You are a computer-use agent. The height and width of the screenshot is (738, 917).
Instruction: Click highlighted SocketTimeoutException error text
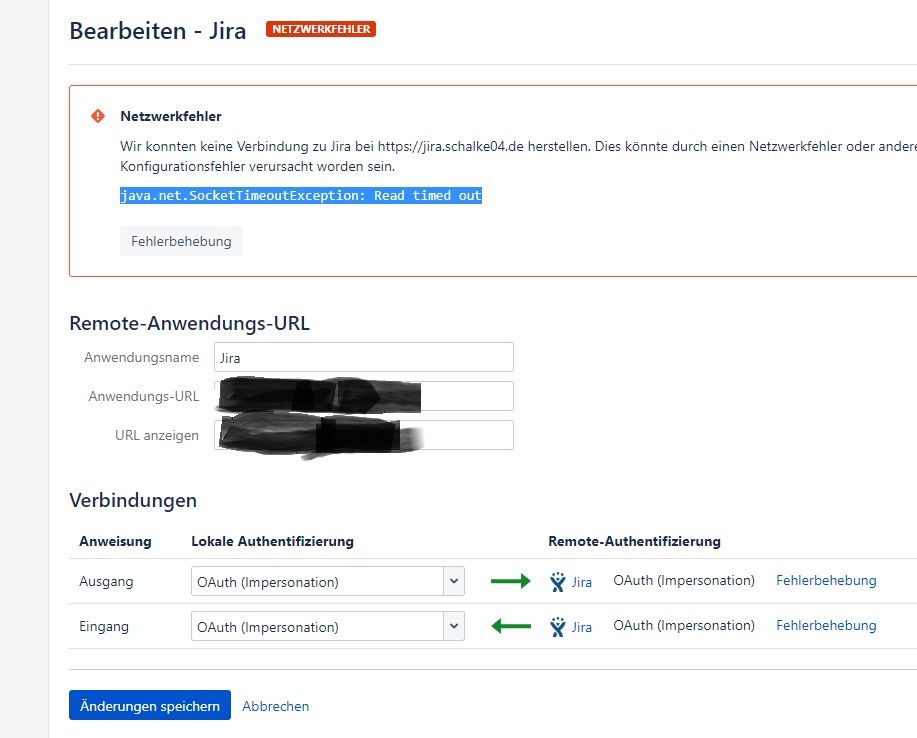click(x=301, y=195)
